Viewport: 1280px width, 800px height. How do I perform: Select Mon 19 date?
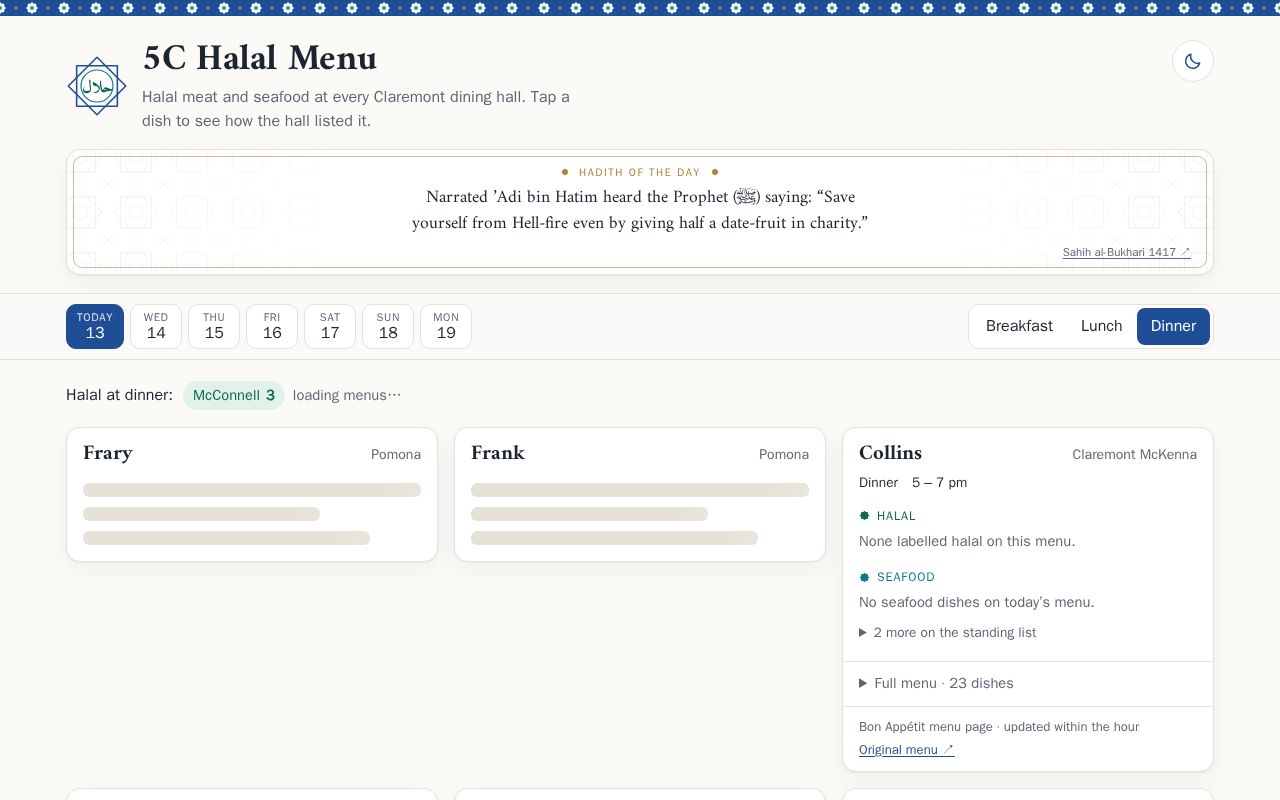click(x=446, y=326)
